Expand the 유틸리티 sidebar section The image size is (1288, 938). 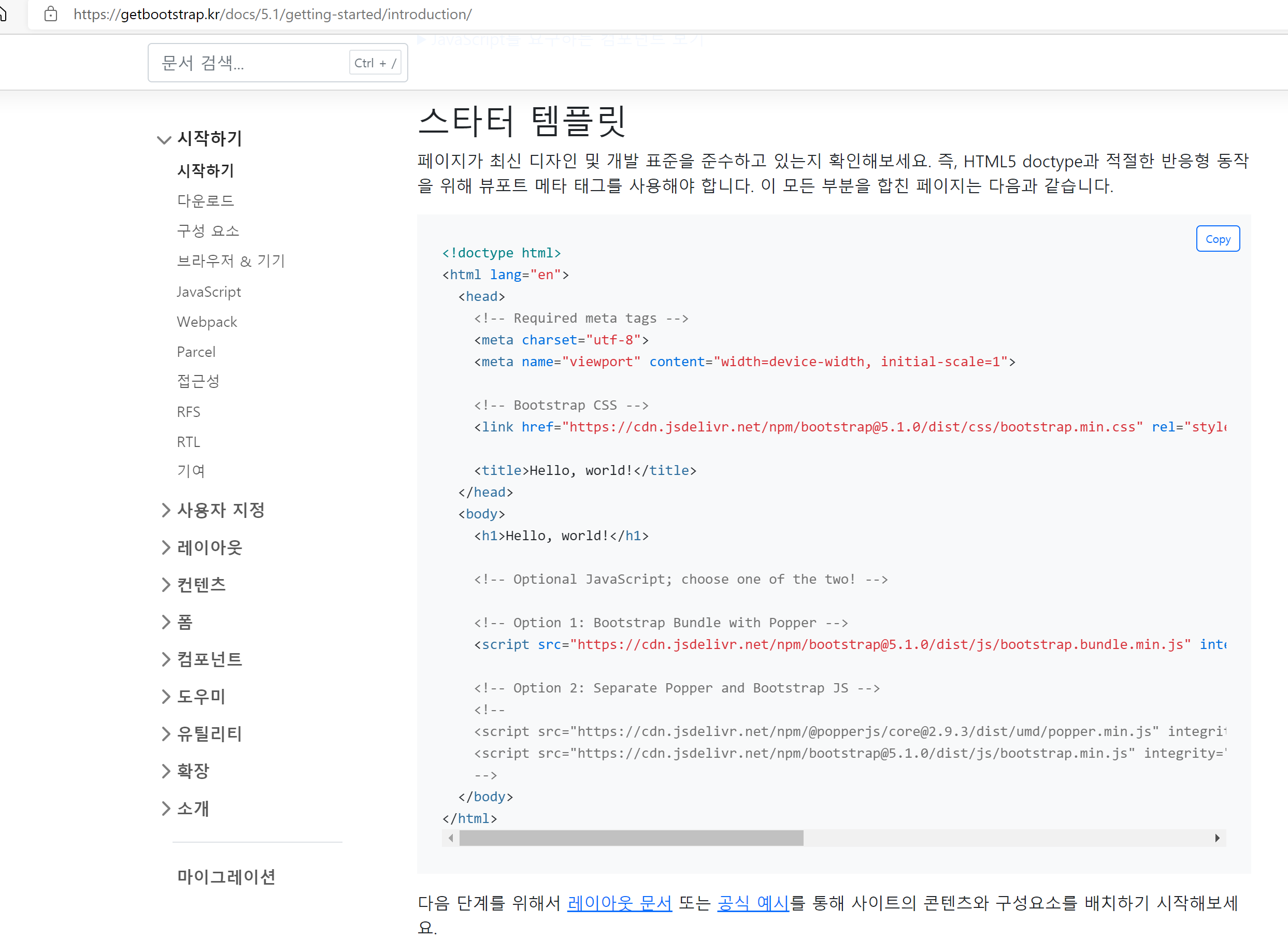tap(209, 733)
